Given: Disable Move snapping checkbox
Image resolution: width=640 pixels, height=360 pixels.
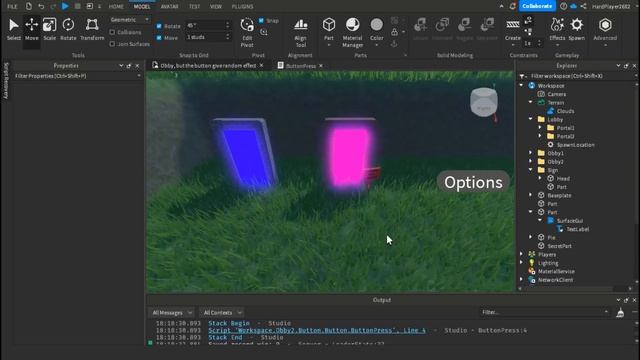Looking at the screenshot, I should (159, 38).
